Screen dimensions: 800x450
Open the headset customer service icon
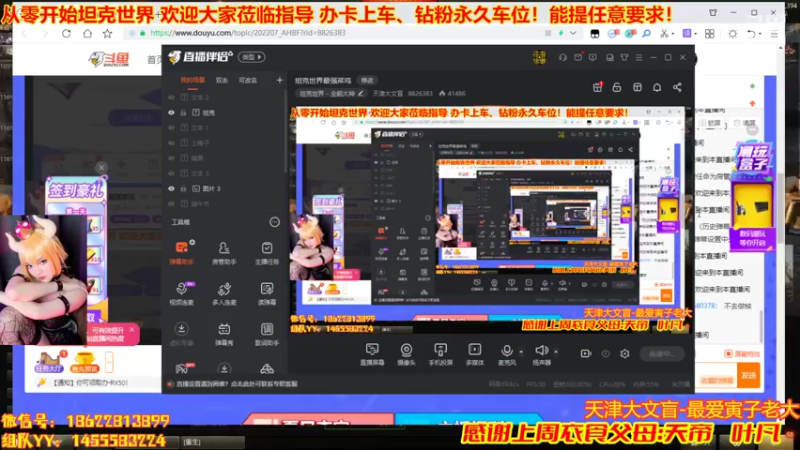pyautogui.click(x=563, y=57)
